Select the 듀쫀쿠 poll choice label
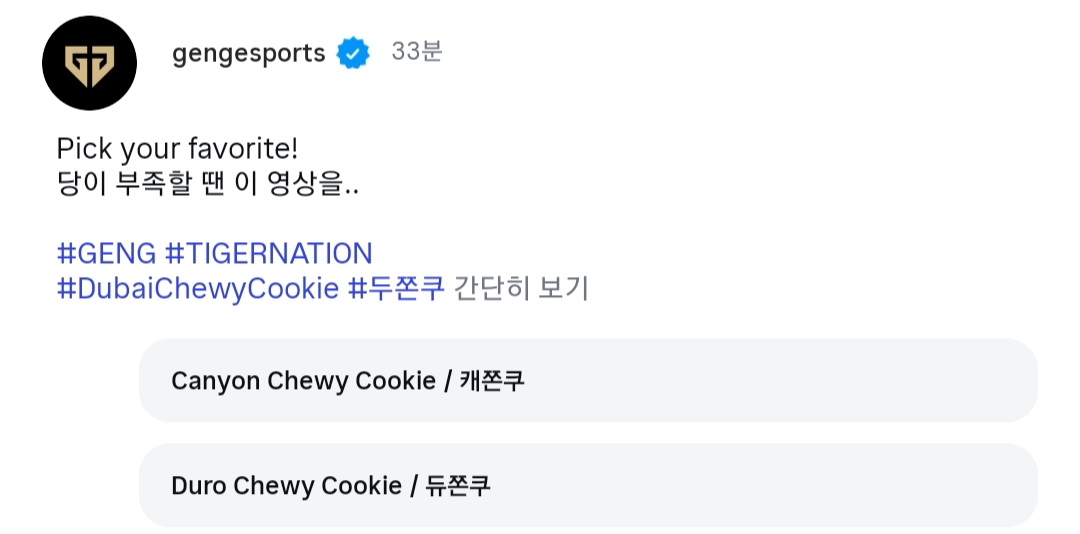1080x534 pixels. point(458,486)
